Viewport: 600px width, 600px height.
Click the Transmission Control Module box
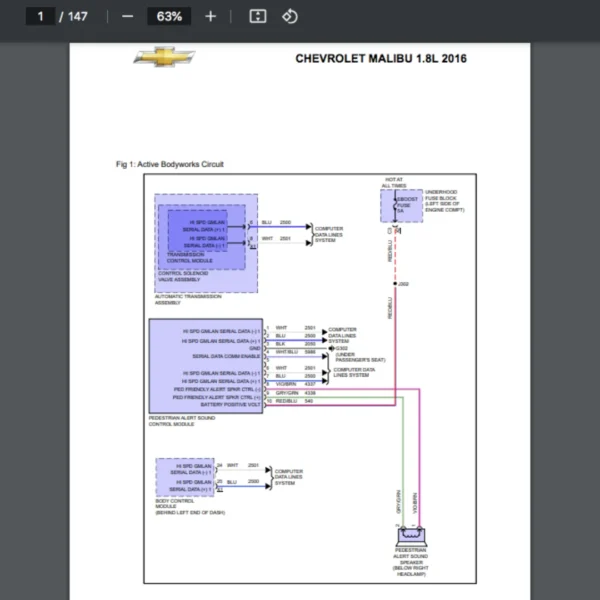tap(196, 236)
